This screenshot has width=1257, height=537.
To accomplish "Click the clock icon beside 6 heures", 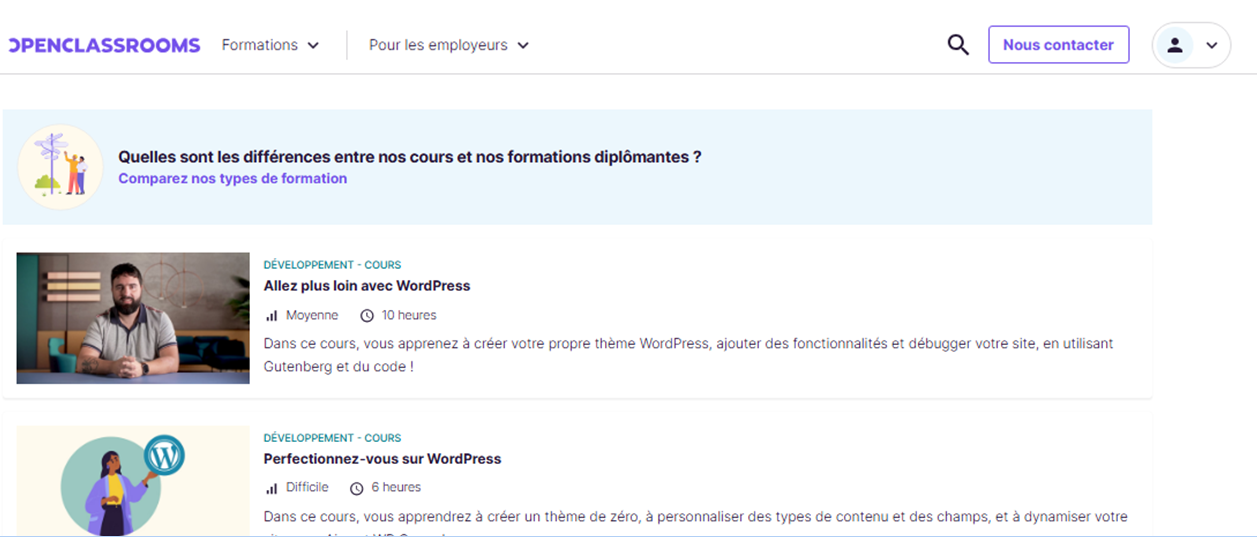I will pyautogui.click(x=357, y=488).
